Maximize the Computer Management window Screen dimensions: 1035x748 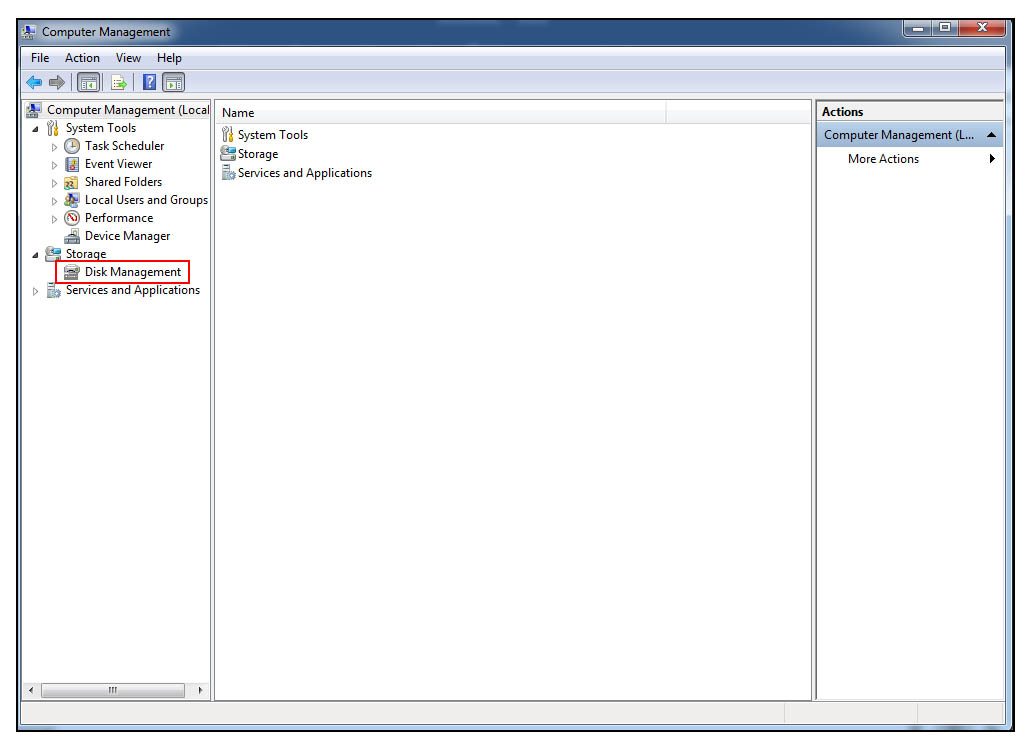coord(945,28)
